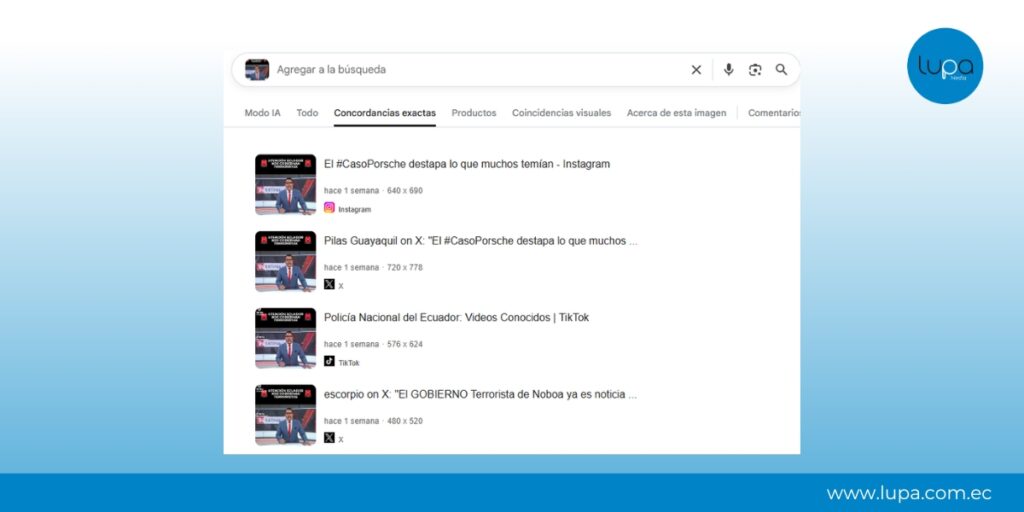Clear the search with the X icon

click(x=696, y=70)
